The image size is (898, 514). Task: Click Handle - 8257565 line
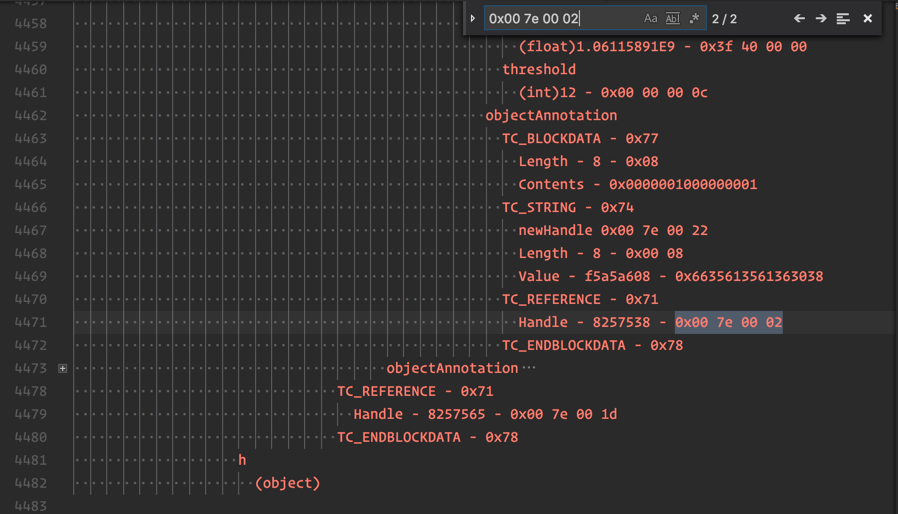[485, 414]
